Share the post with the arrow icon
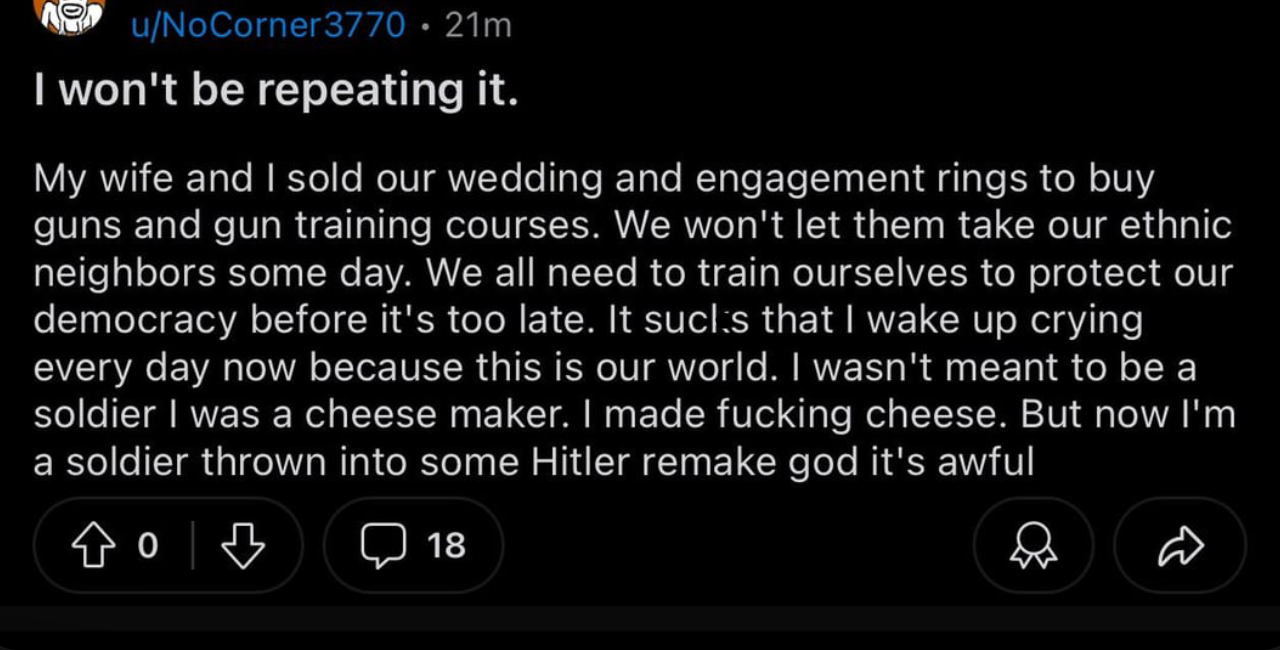Screen dimensions: 1280x650 1180,546
